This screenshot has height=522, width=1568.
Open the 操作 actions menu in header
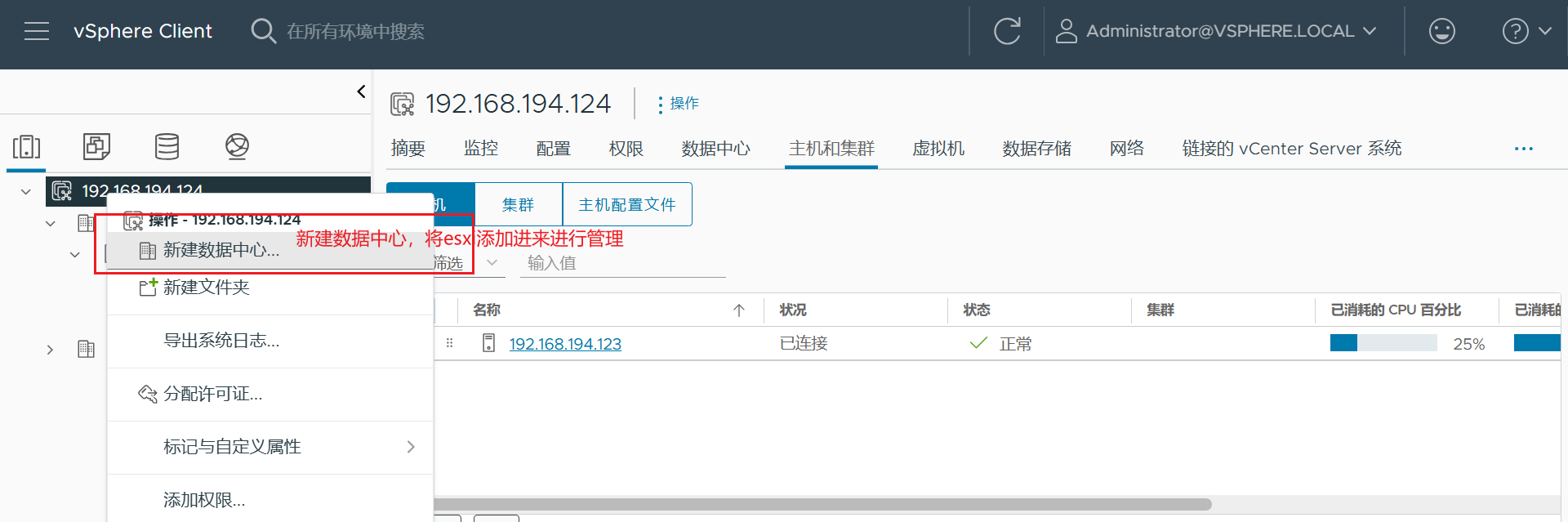[x=678, y=104]
